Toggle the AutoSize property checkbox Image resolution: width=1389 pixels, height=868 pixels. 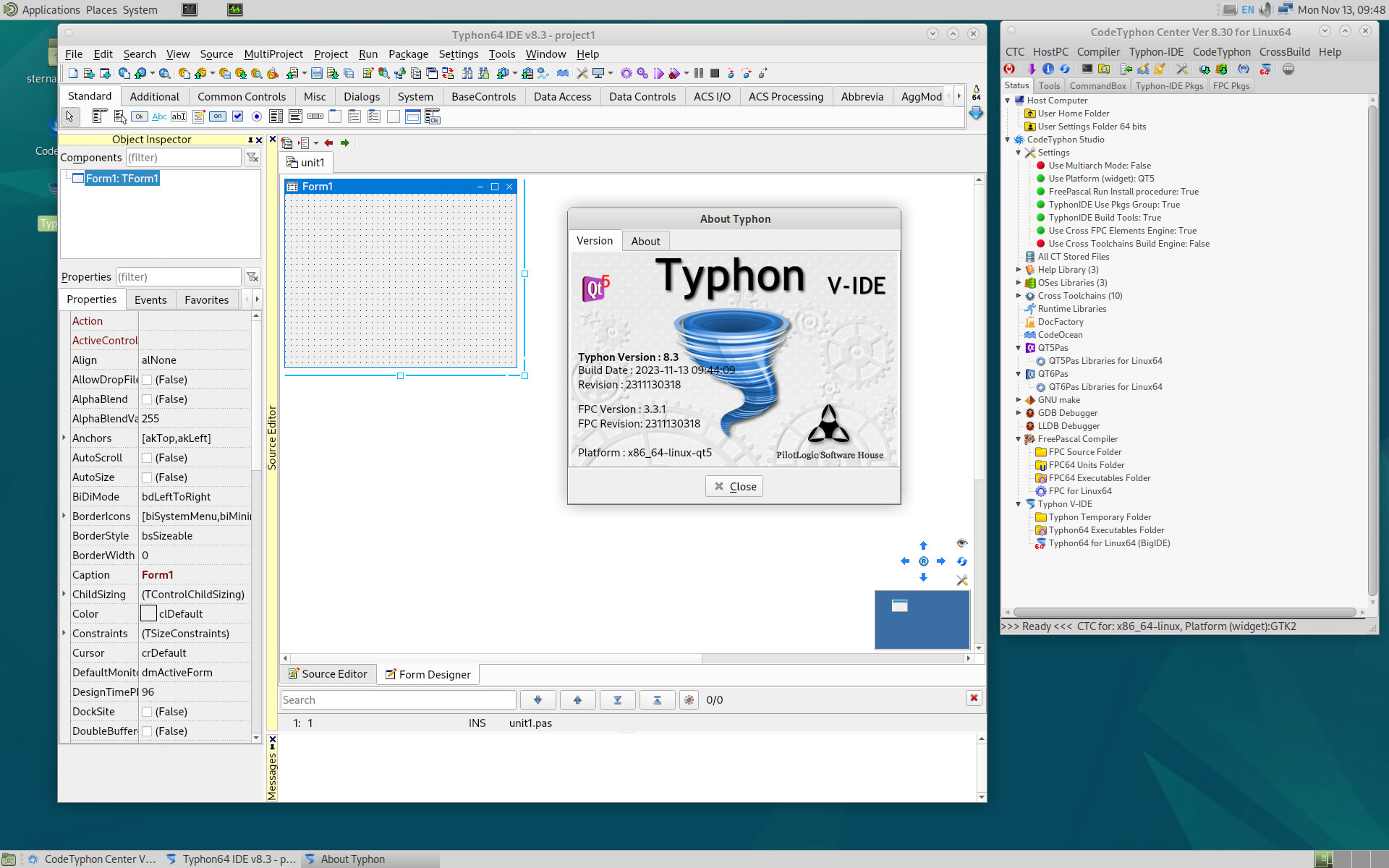[x=147, y=477]
